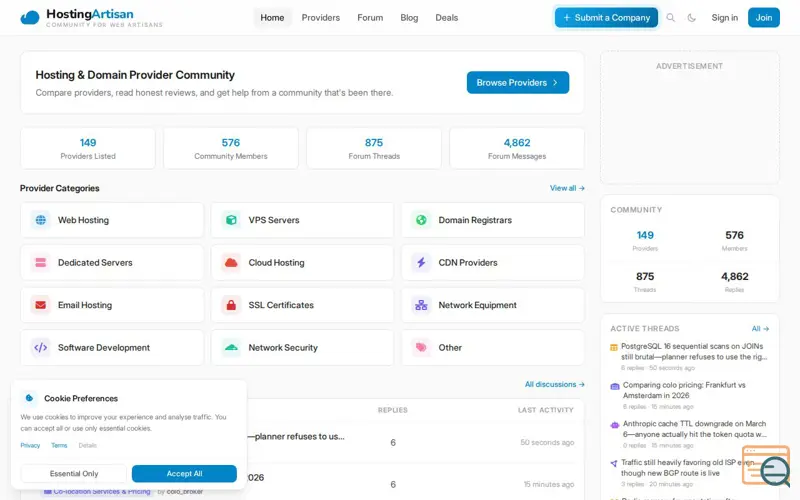800x500 pixels.
Task: Click the Other category tag icon
Action: pos(421,347)
